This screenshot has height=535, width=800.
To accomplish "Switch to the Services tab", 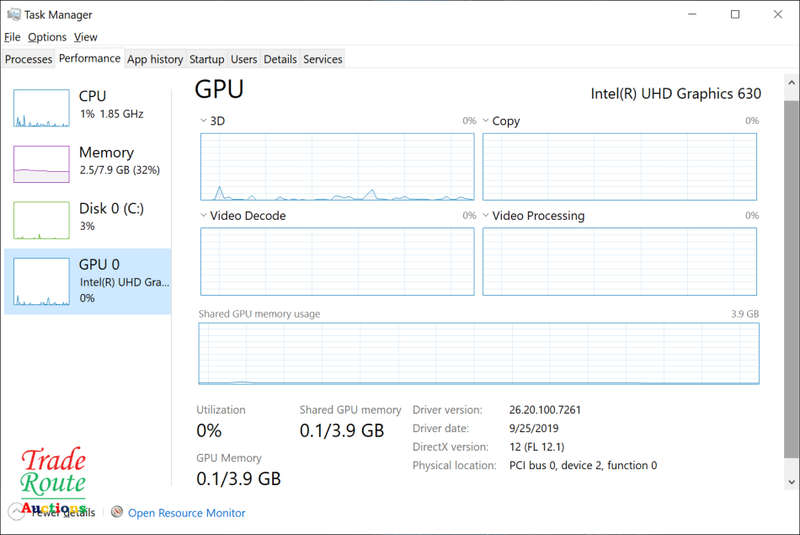I will 323,59.
